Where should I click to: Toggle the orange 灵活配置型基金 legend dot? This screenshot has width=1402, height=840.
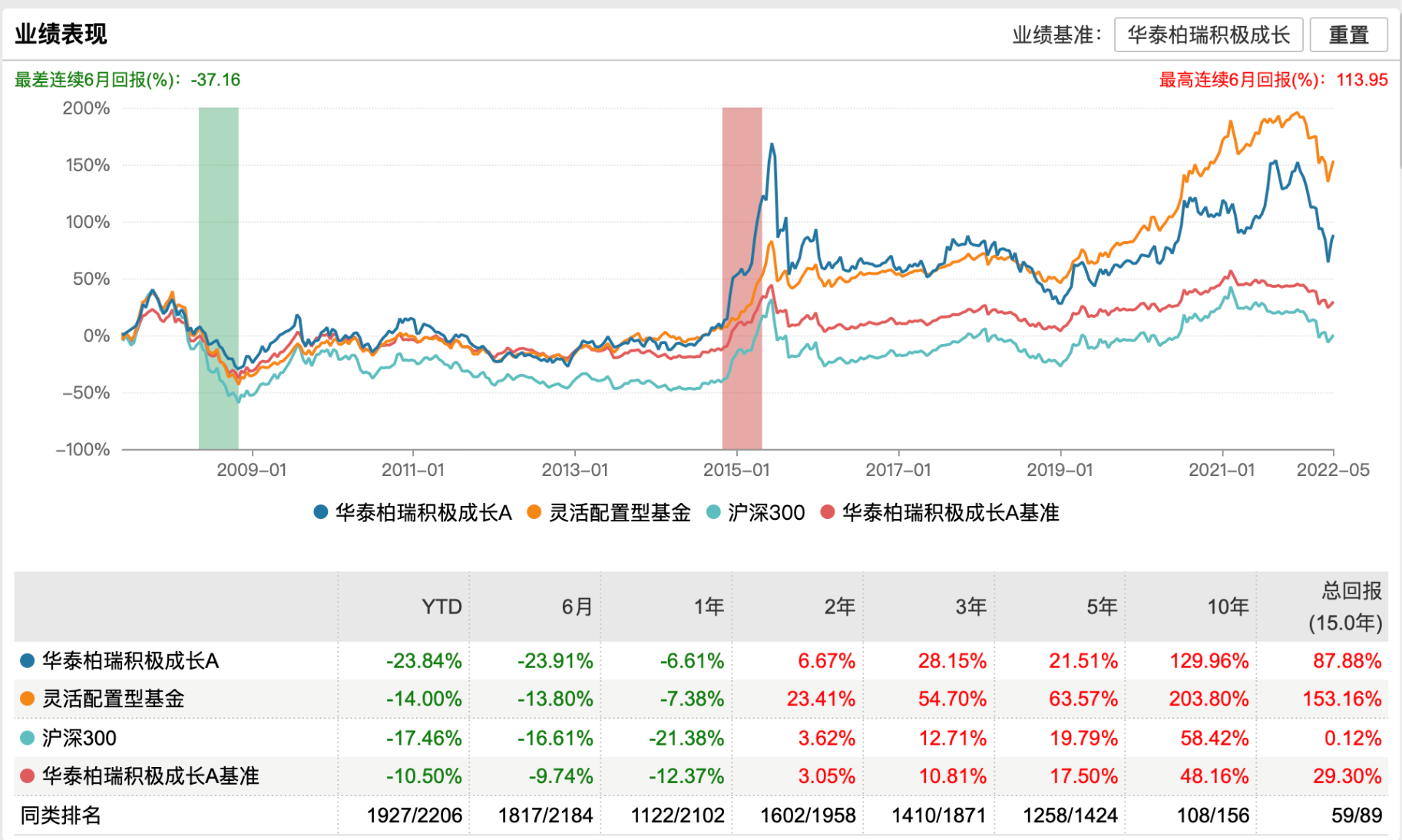534,512
